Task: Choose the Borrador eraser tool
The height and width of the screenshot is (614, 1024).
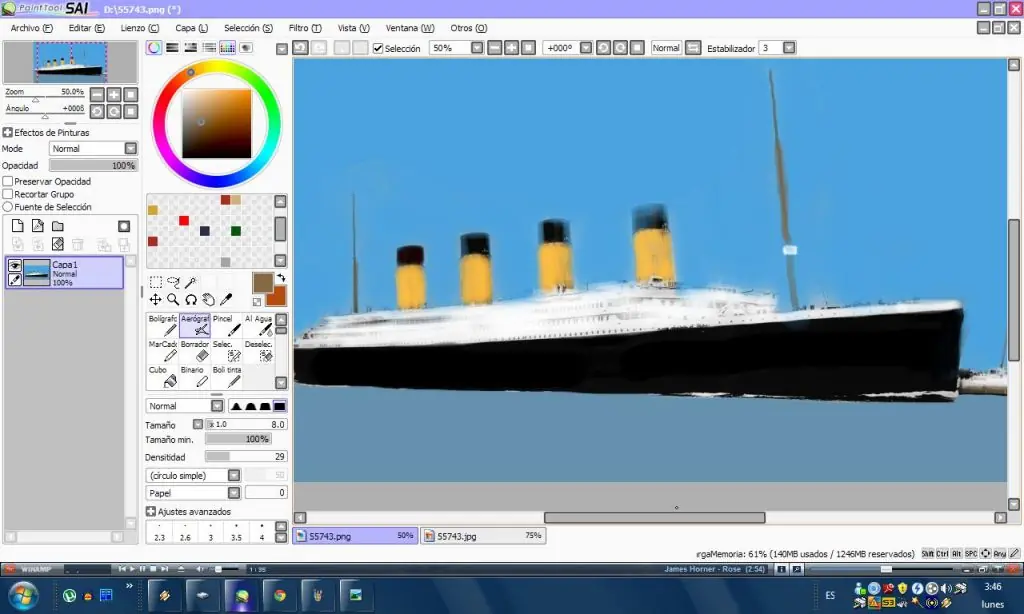Action: tap(195, 351)
